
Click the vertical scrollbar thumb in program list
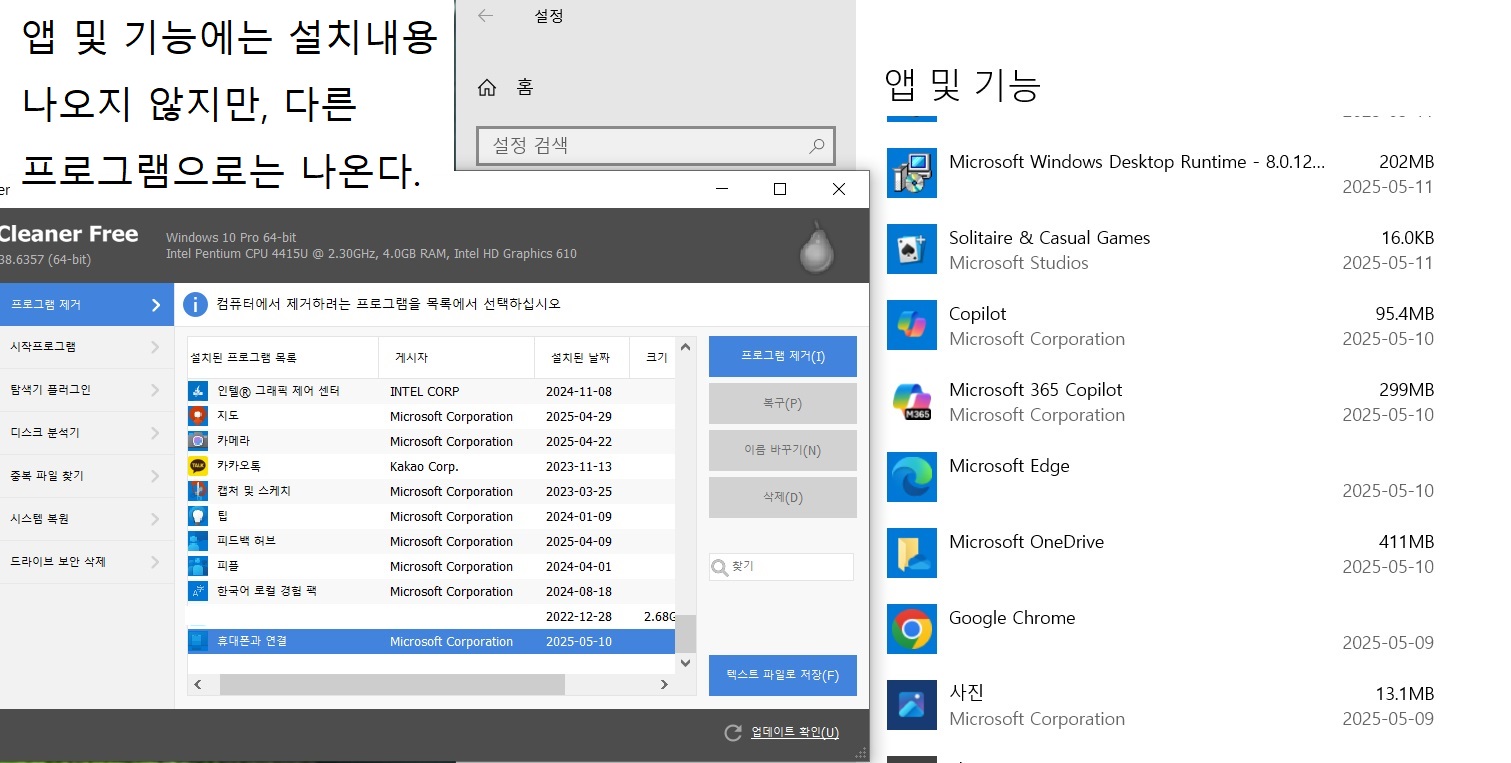(686, 633)
